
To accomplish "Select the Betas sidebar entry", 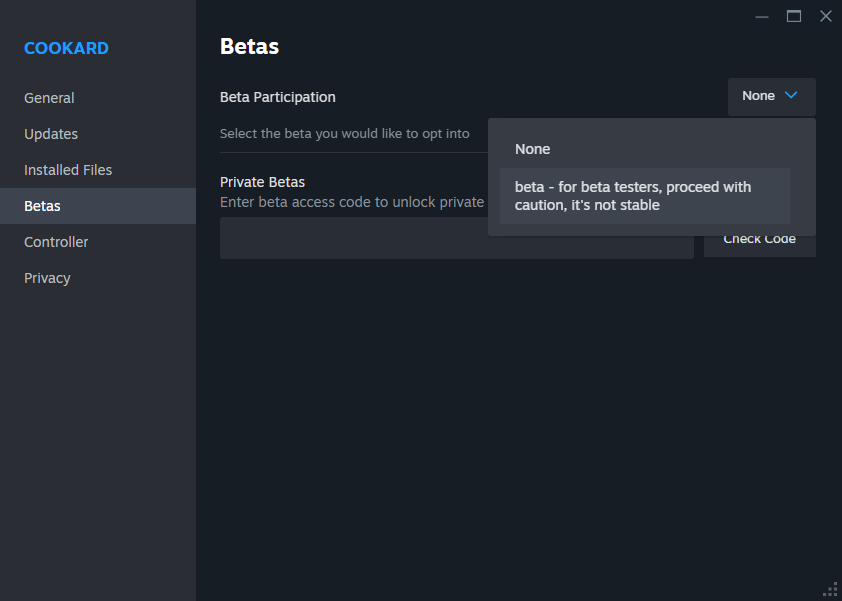I will click(42, 205).
